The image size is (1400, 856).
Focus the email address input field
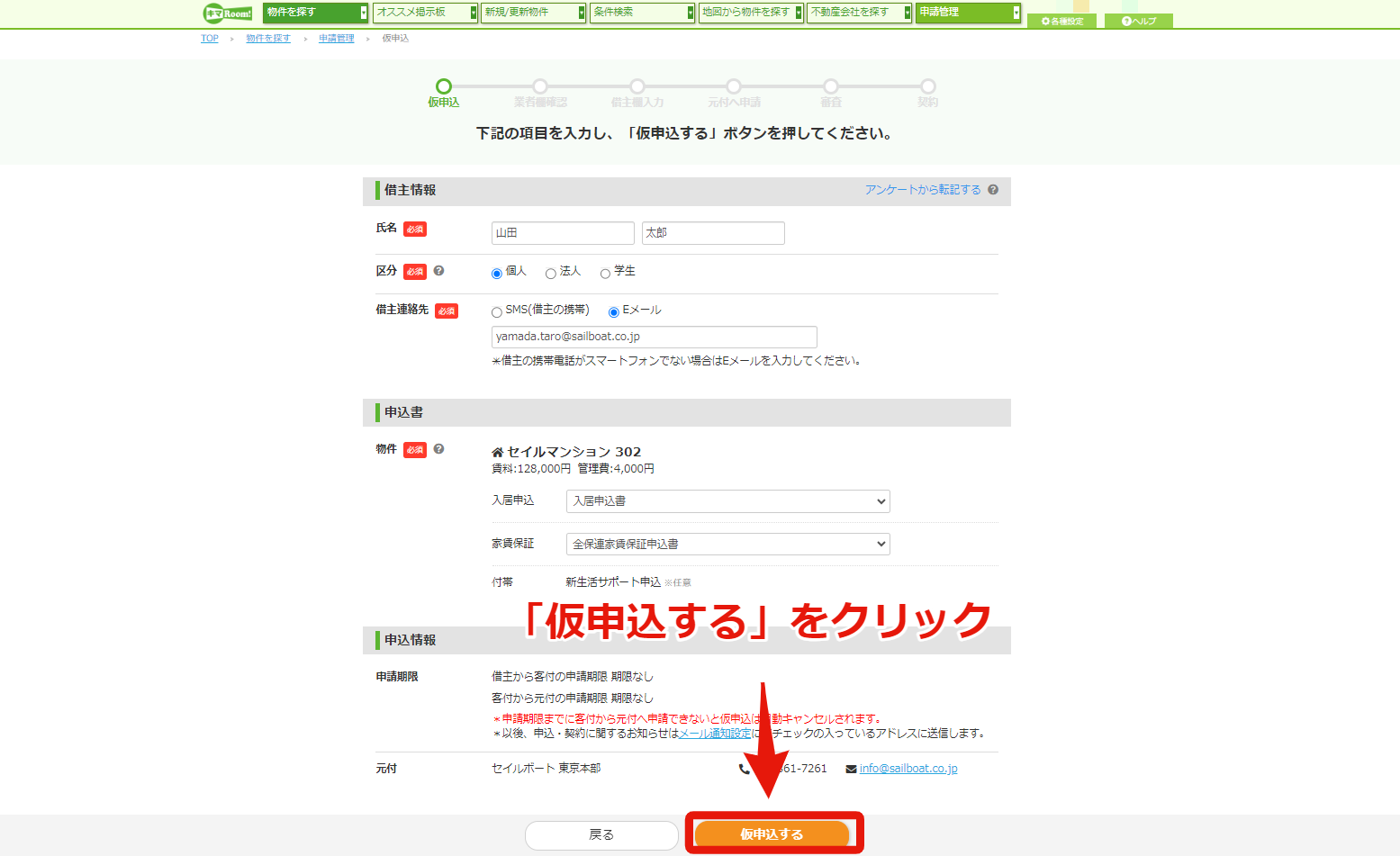point(655,337)
